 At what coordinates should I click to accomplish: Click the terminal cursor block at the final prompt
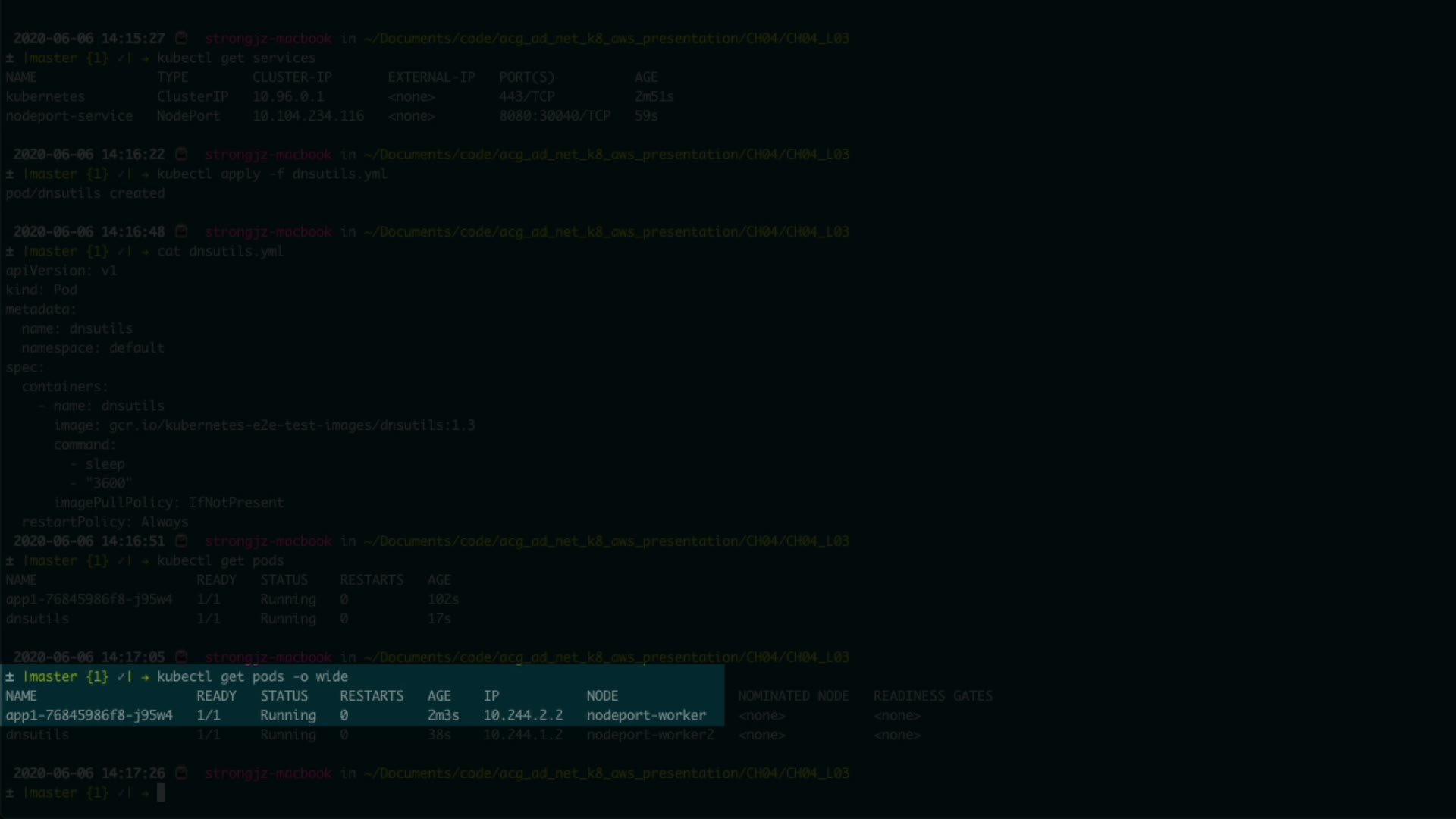[x=161, y=793]
